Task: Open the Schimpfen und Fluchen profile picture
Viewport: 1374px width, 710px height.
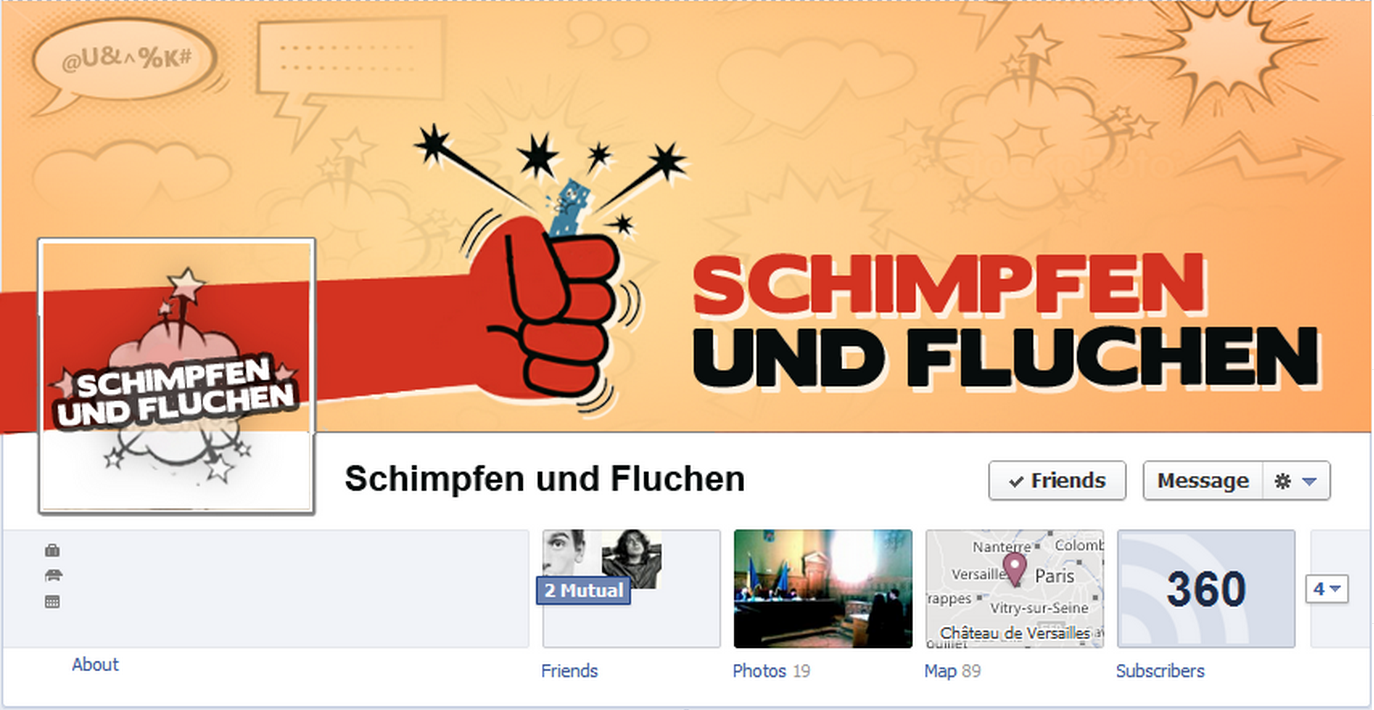Action: 177,376
